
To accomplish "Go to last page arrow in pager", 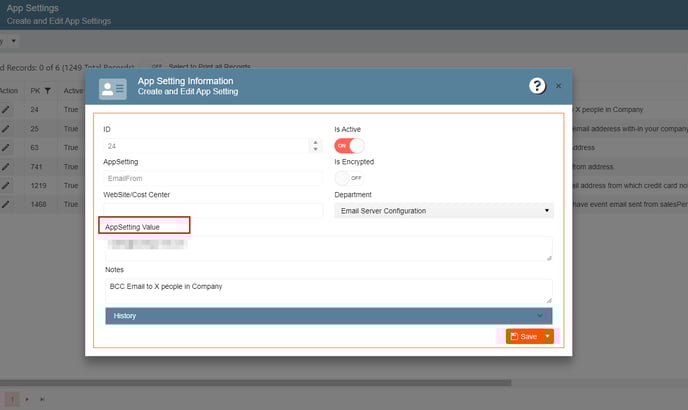I will click(42, 399).
